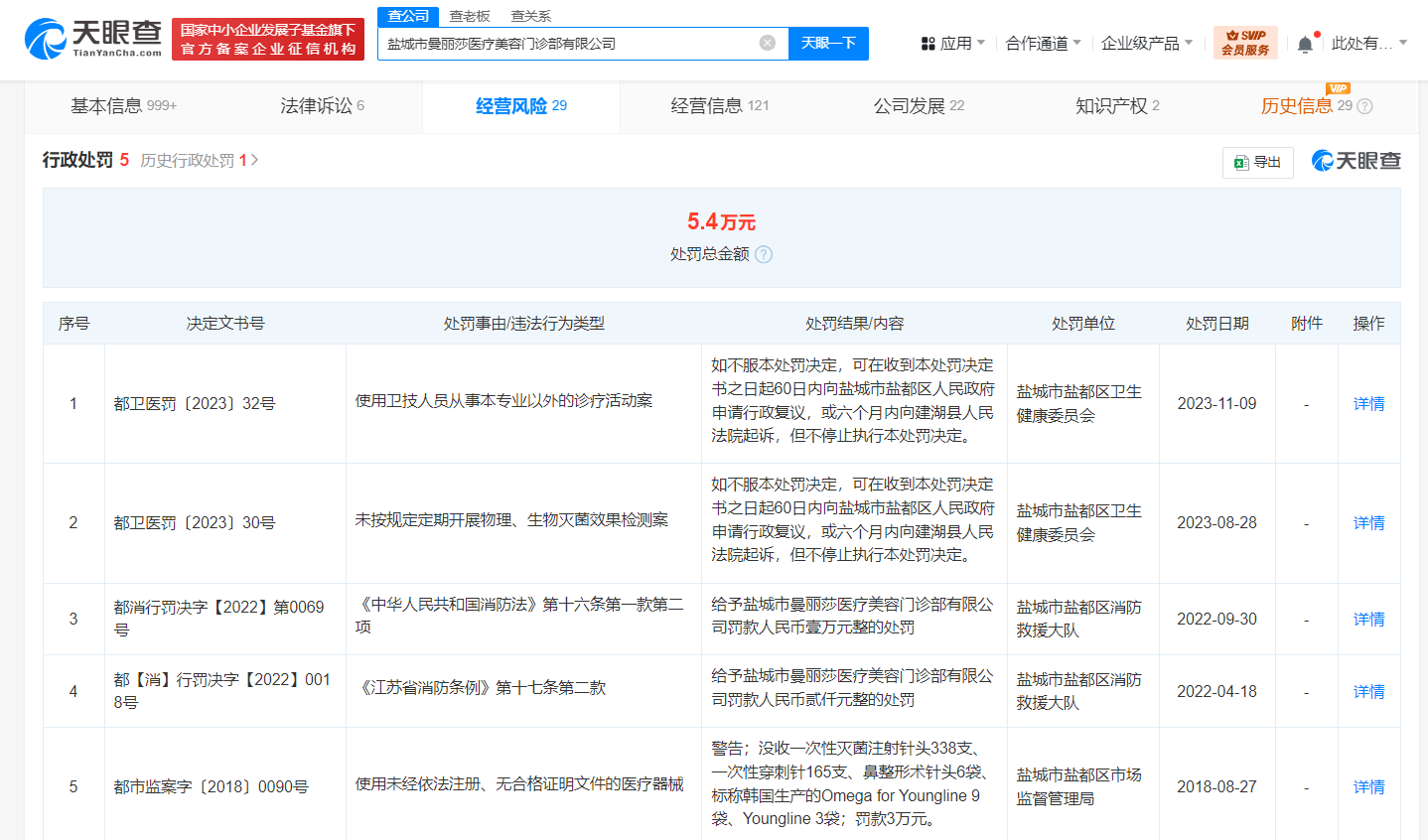1428x840 pixels.
Task: Click the 5.4万元 total penalty amount
Action: point(722,221)
